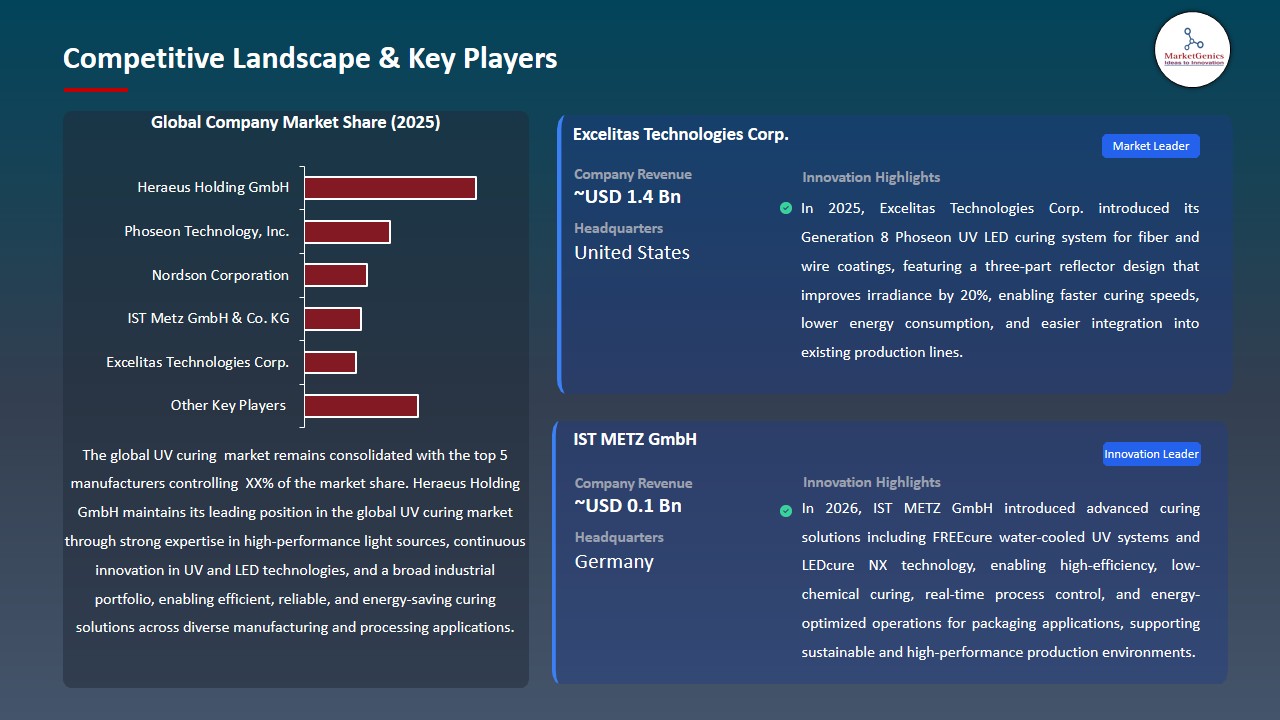Select the Excelitas Technologies Corp. bar
Viewport: 1280px width, 720px height.
point(330,362)
